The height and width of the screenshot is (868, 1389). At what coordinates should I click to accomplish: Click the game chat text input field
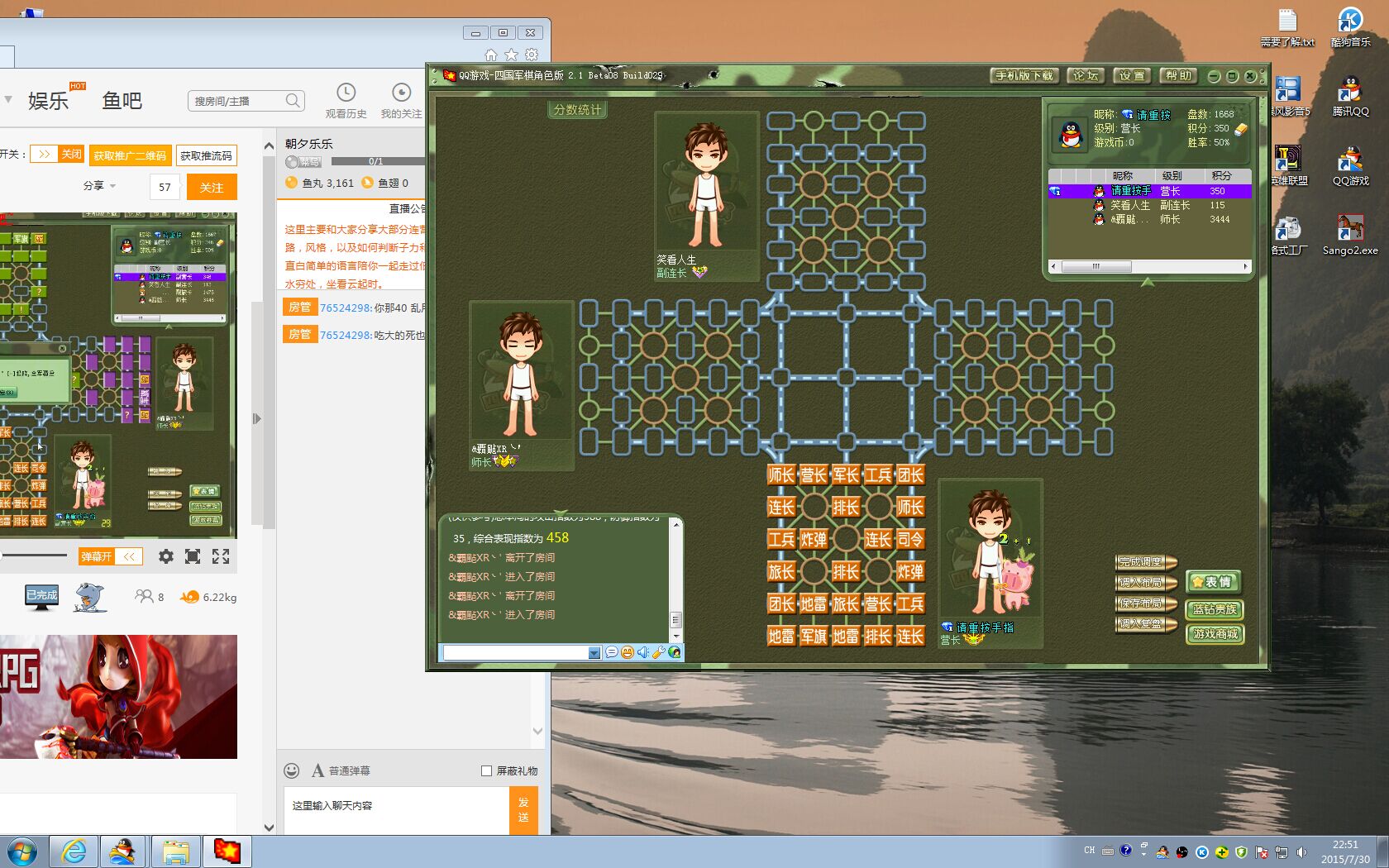516,653
